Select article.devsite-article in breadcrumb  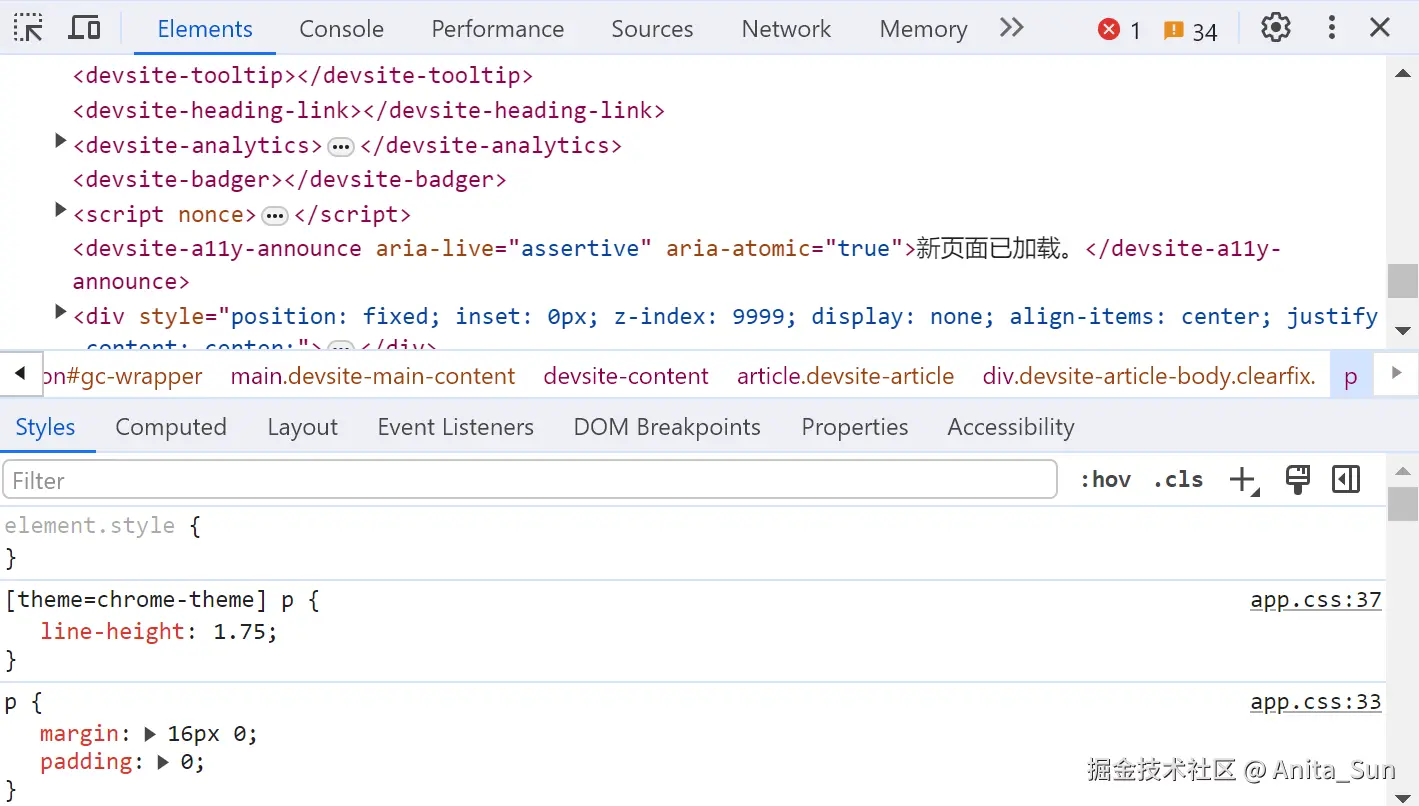845,376
